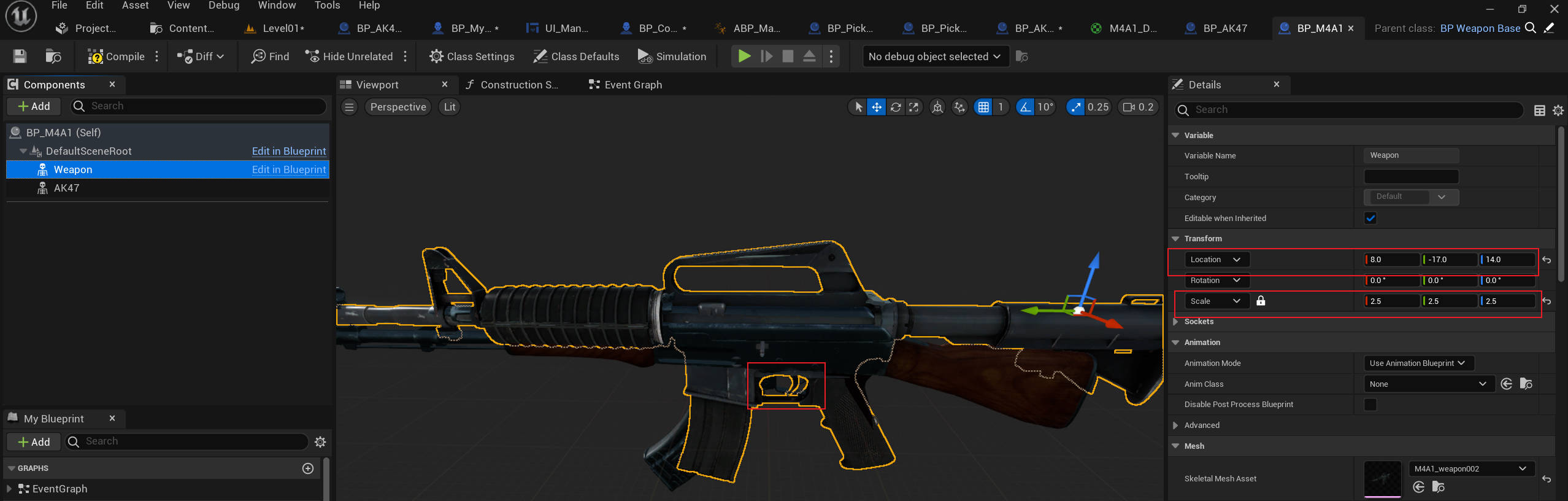Click Edit in Blueprint link for DefaultSceneRoot
The height and width of the screenshot is (501, 1568).
(289, 151)
